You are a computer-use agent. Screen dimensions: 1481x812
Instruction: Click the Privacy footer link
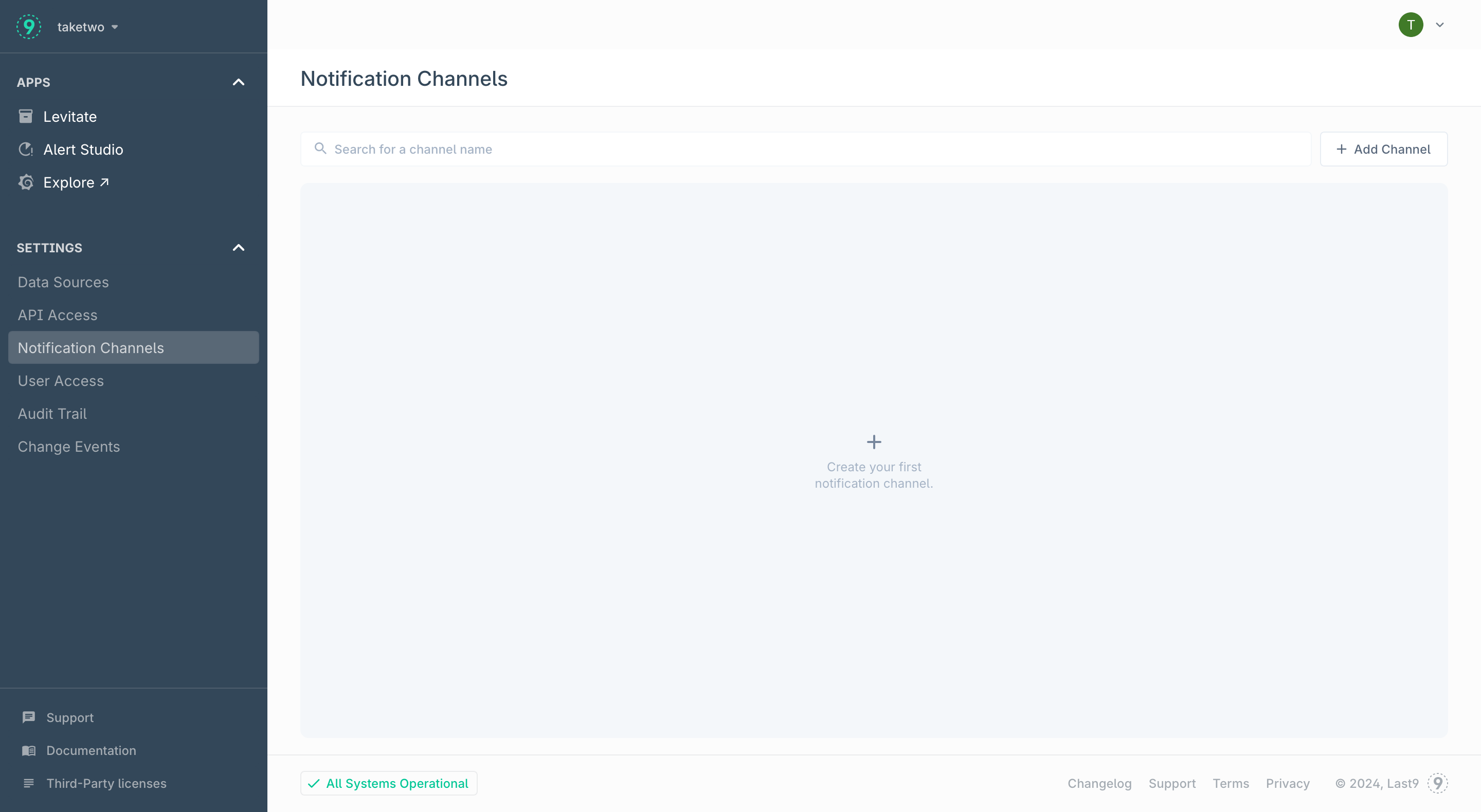[1289, 784]
